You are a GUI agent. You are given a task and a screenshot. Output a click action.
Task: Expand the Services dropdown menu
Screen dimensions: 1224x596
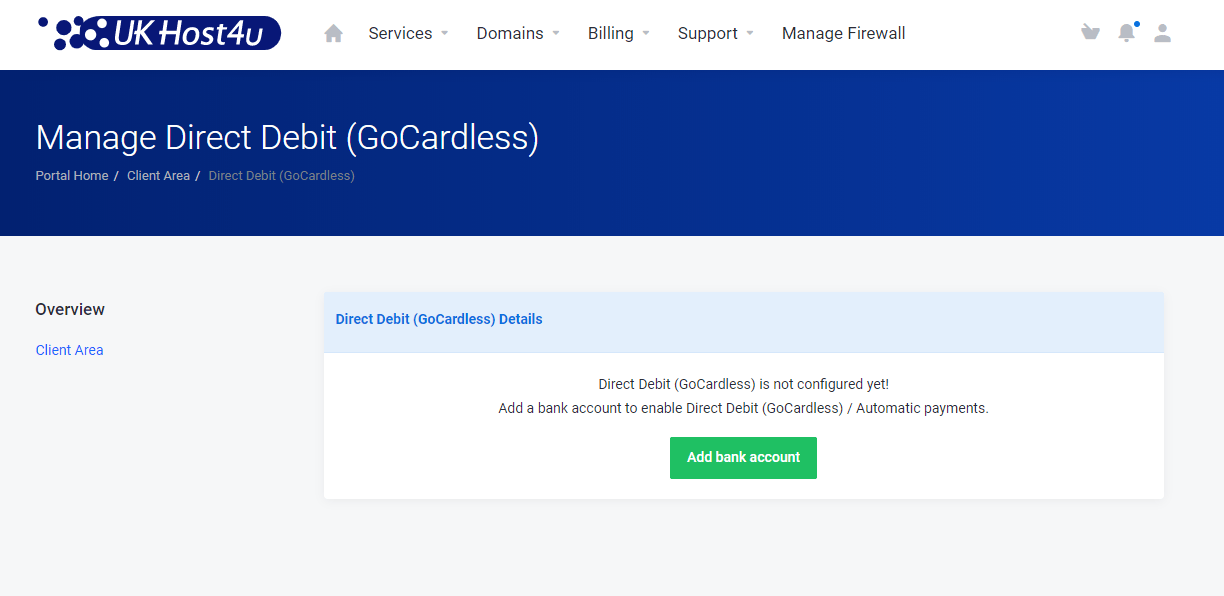pos(408,33)
